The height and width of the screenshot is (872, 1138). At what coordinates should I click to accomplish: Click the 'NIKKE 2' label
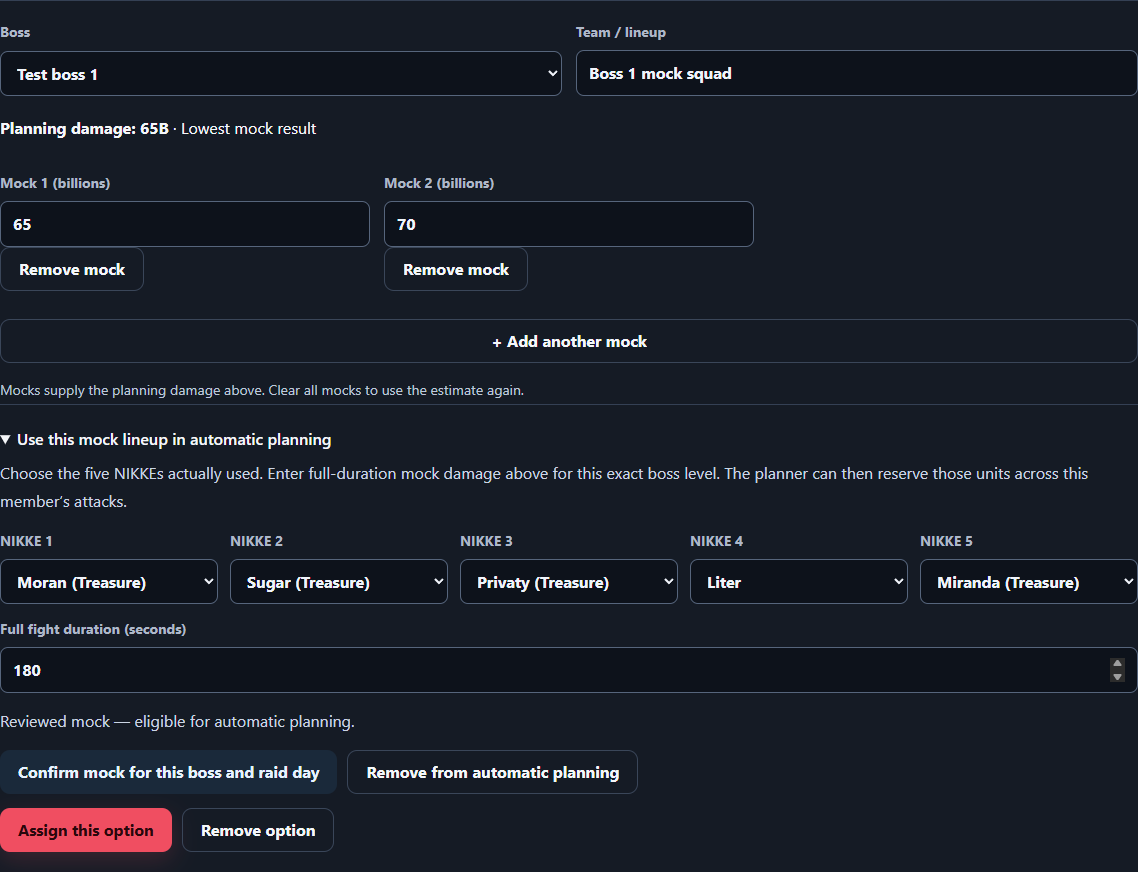[256, 541]
